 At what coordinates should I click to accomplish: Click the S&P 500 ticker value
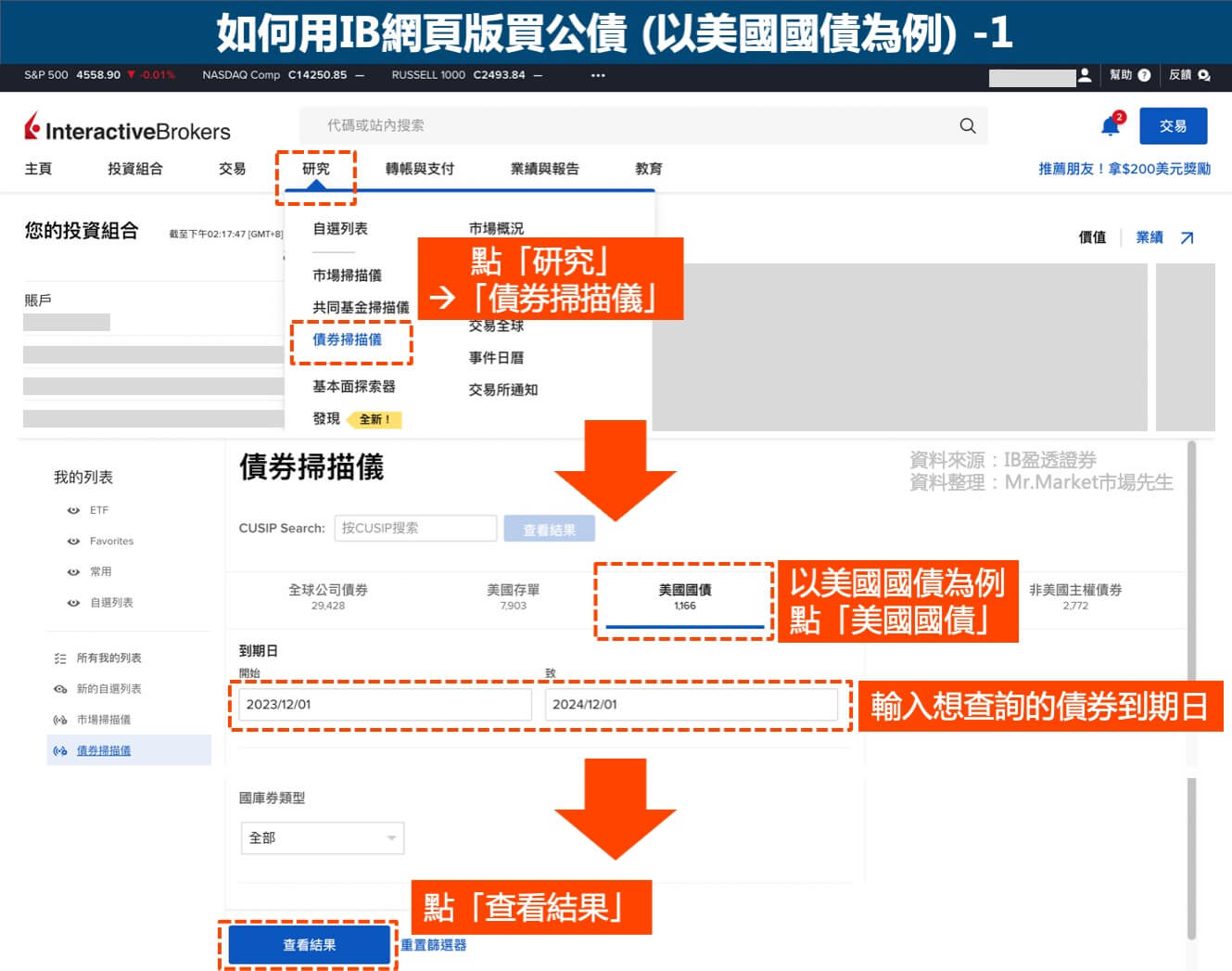[98, 75]
